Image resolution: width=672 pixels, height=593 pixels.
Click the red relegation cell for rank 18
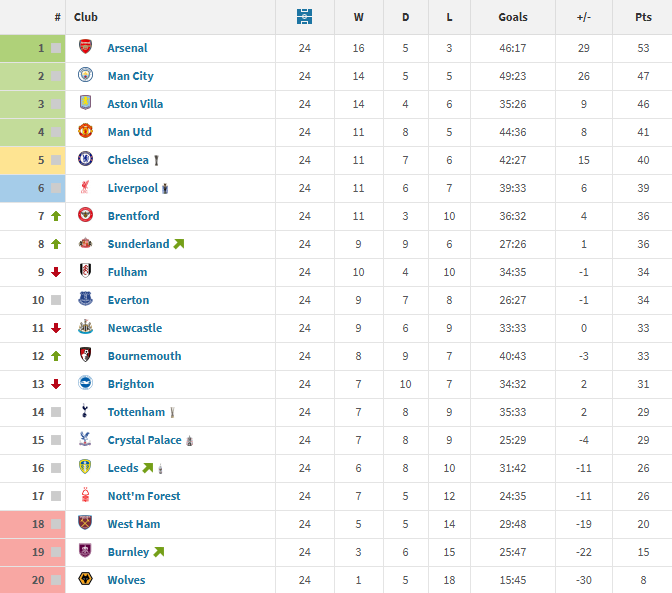[x=33, y=524]
